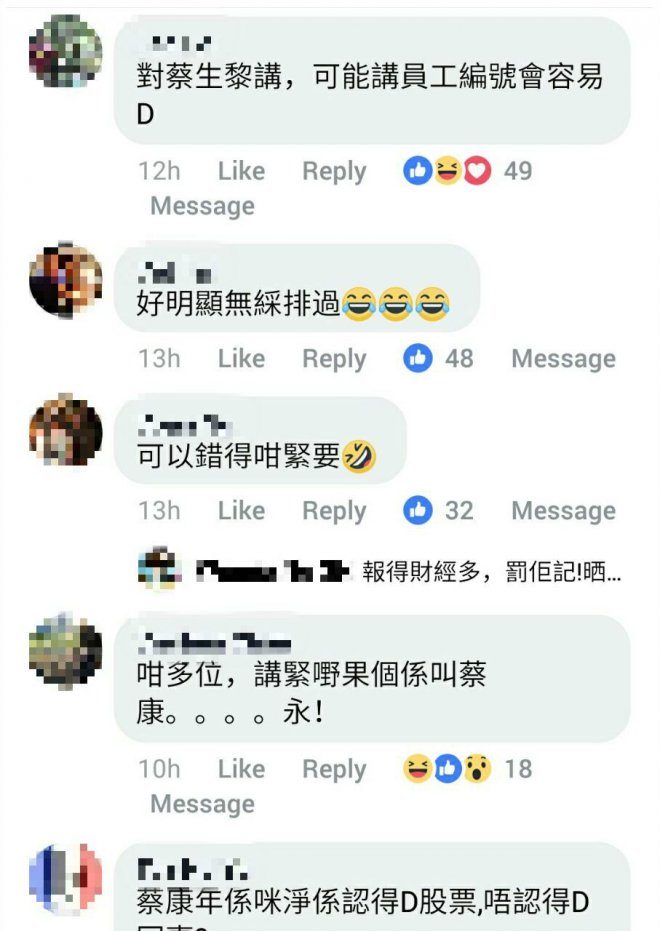
Task: Message the author with 48 likes
Action: click(563, 359)
